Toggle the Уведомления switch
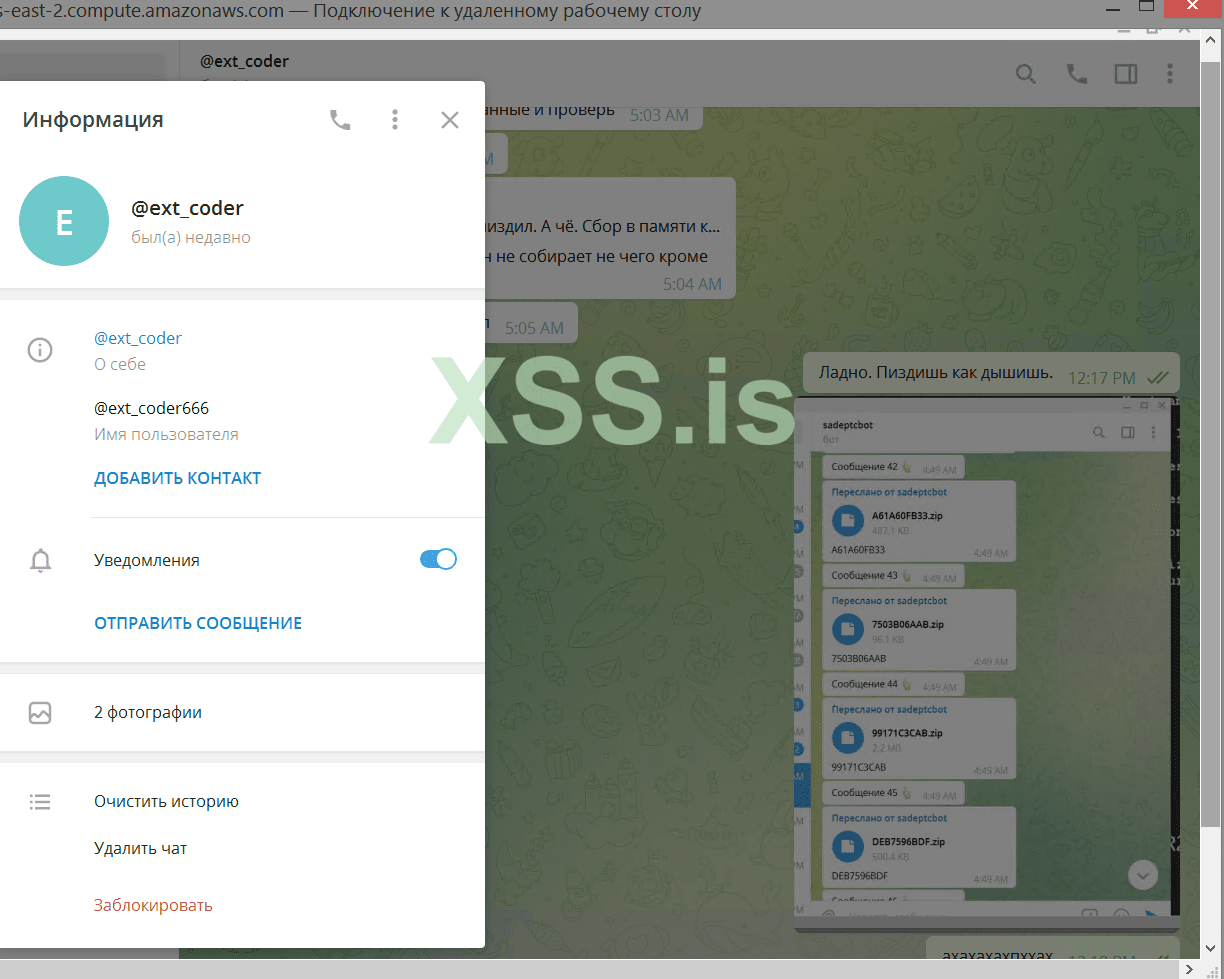 [438, 560]
